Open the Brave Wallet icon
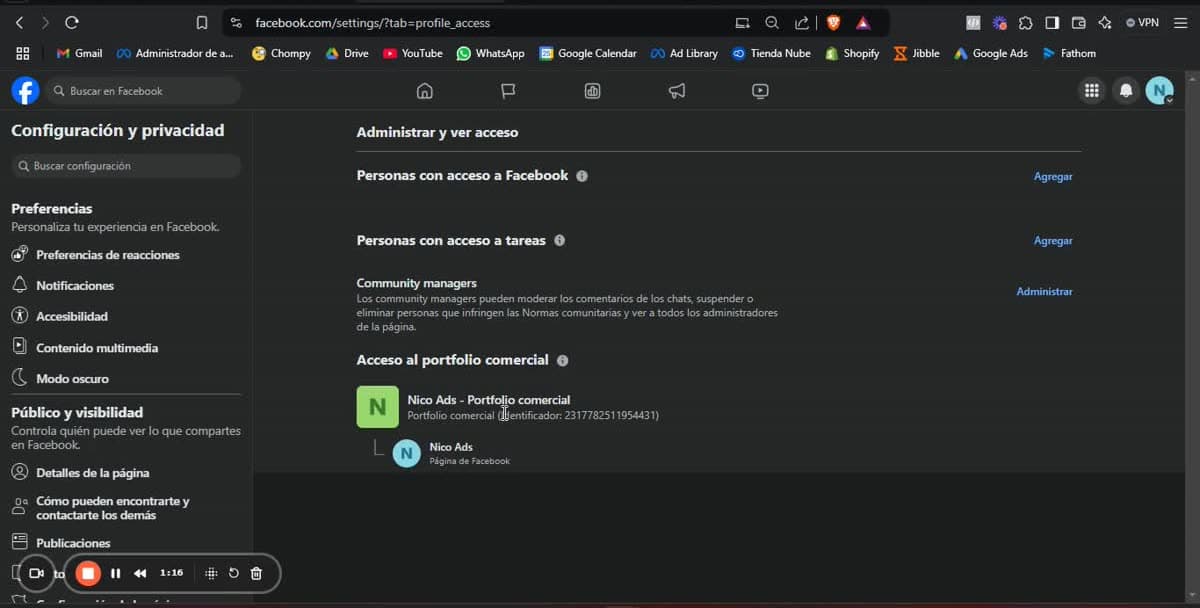 click(1078, 22)
